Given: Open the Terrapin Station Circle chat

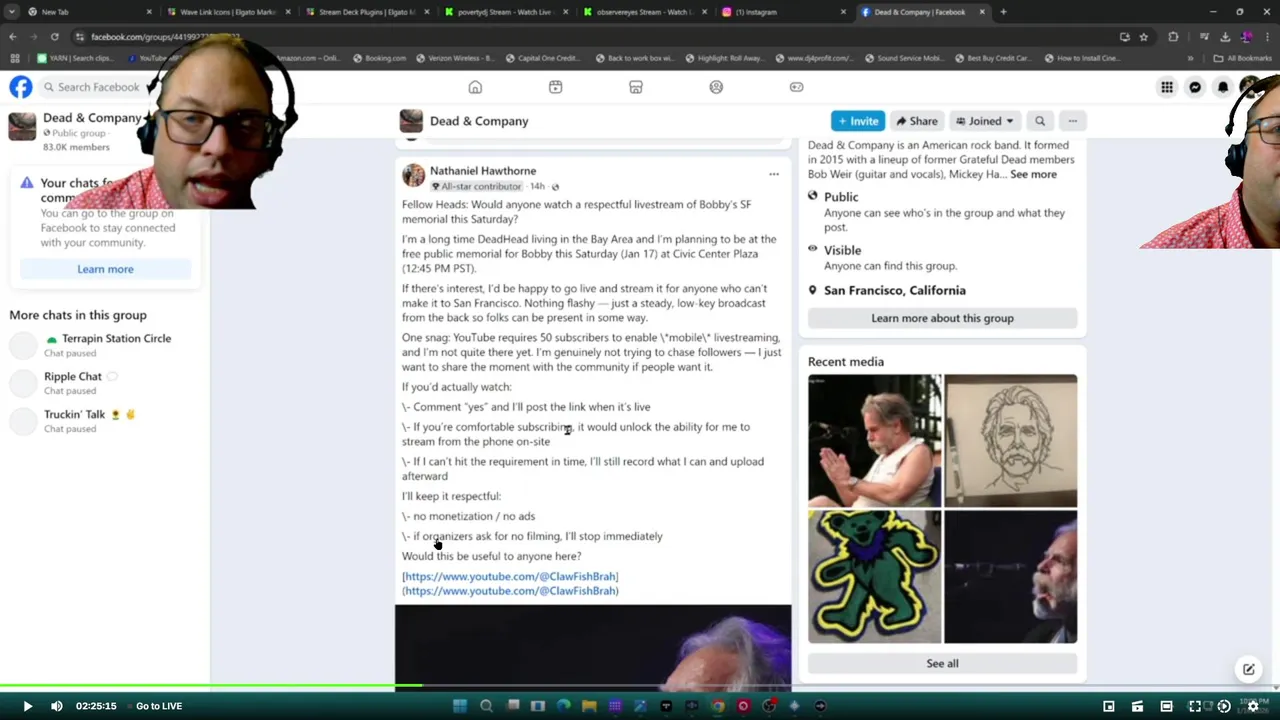Looking at the screenshot, I should click(x=105, y=345).
